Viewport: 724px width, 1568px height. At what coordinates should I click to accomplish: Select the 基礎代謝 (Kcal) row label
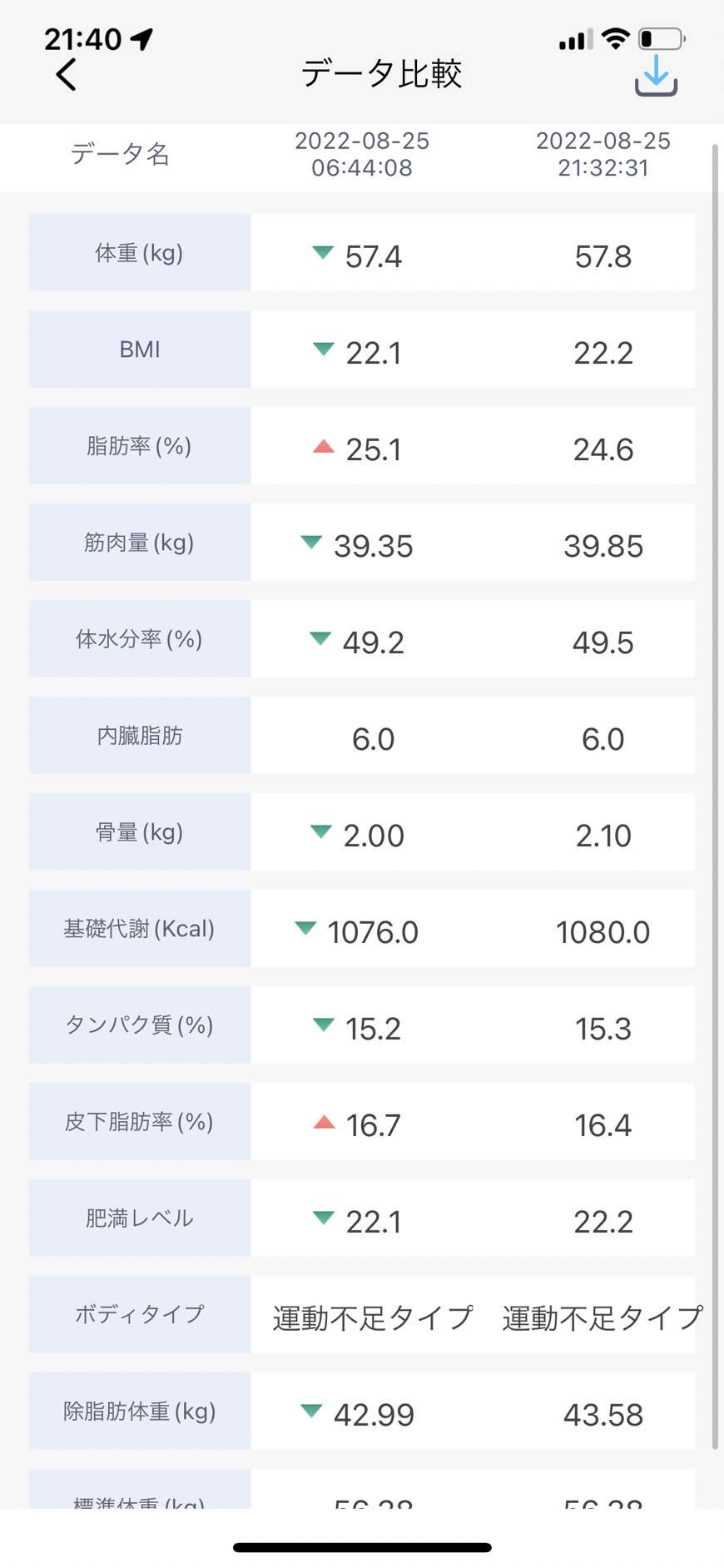[x=140, y=928]
